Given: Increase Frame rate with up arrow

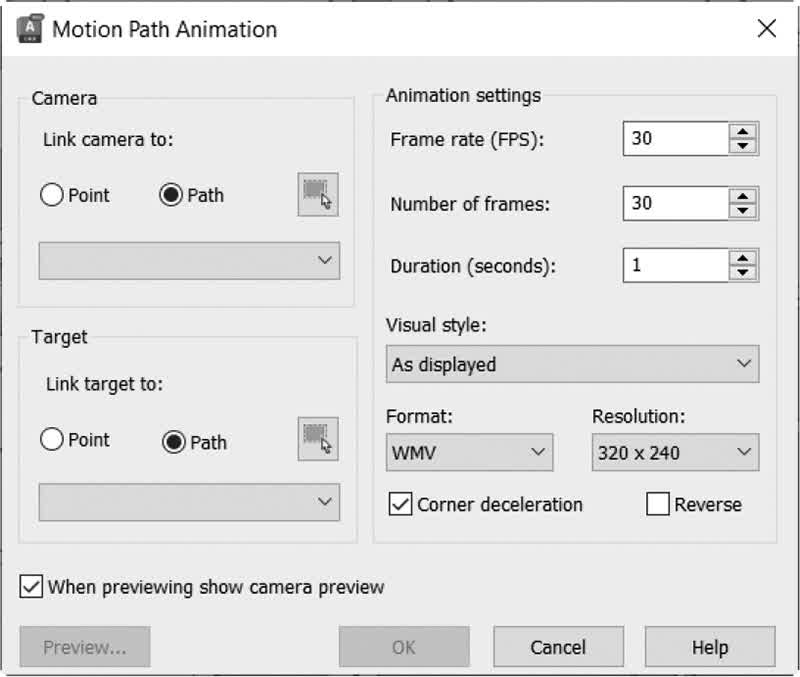Looking at the screenshot, I should (743, 131).
